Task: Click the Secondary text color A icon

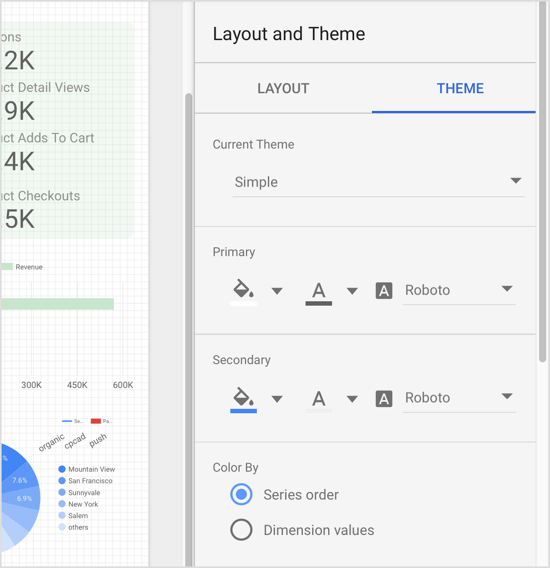Action: pyautogui.click(x=319, y=398)
